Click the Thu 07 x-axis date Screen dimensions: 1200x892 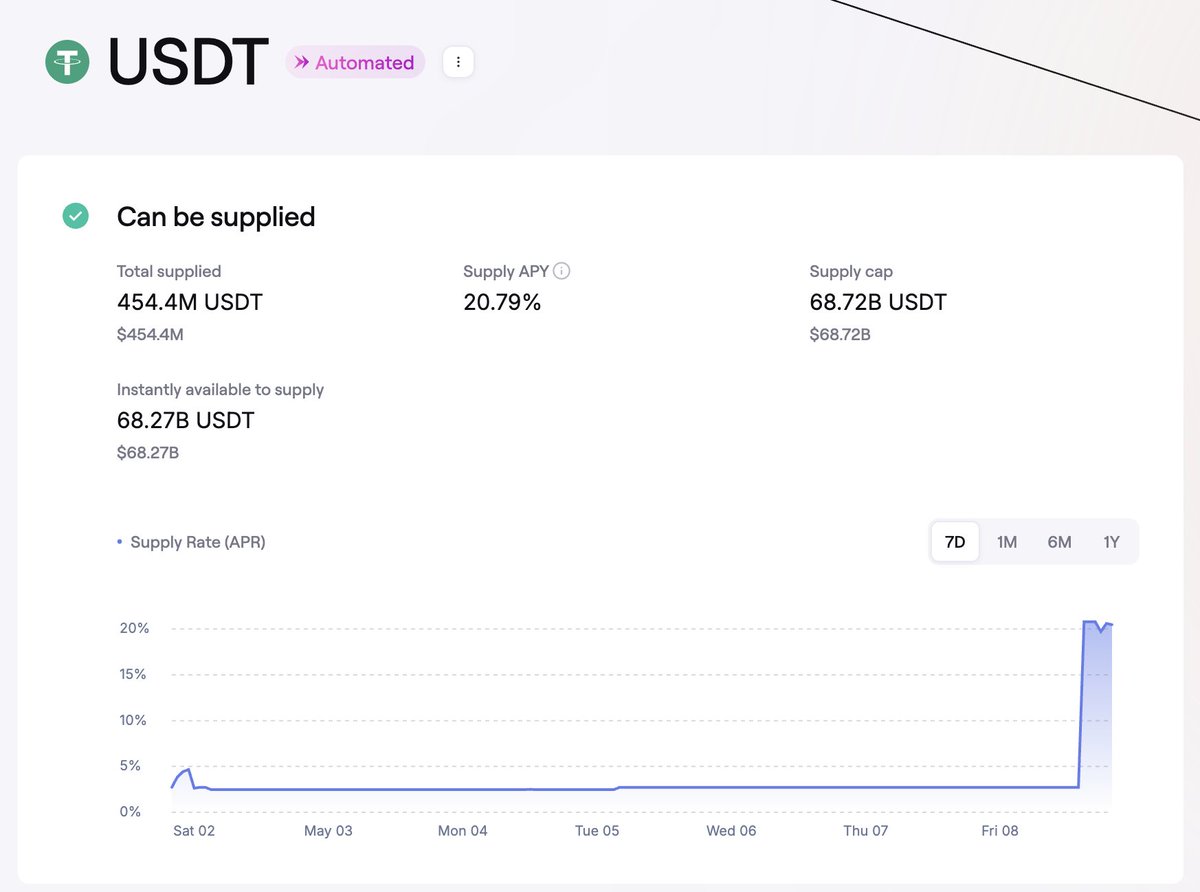(x=865, y=831)
